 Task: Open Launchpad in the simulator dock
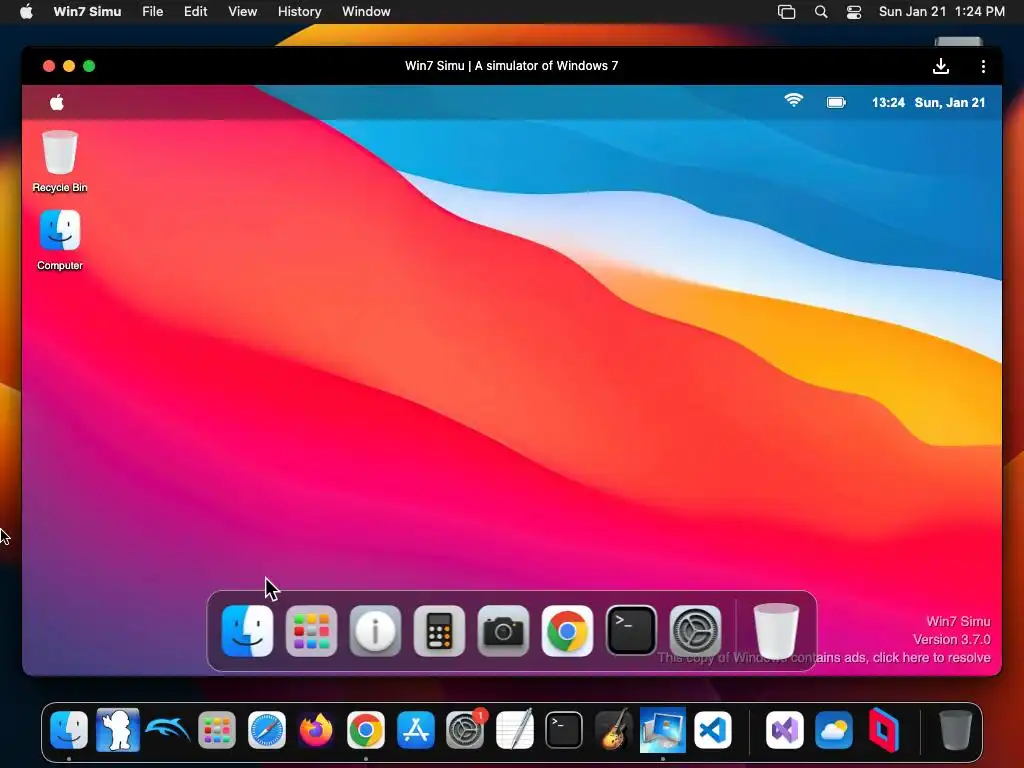click(311, 631)
